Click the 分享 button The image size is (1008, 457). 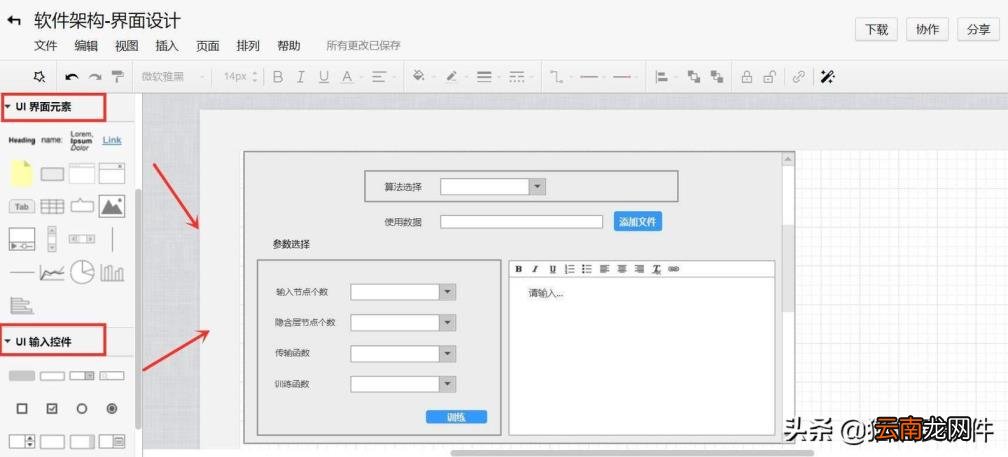tap(978, 30)
